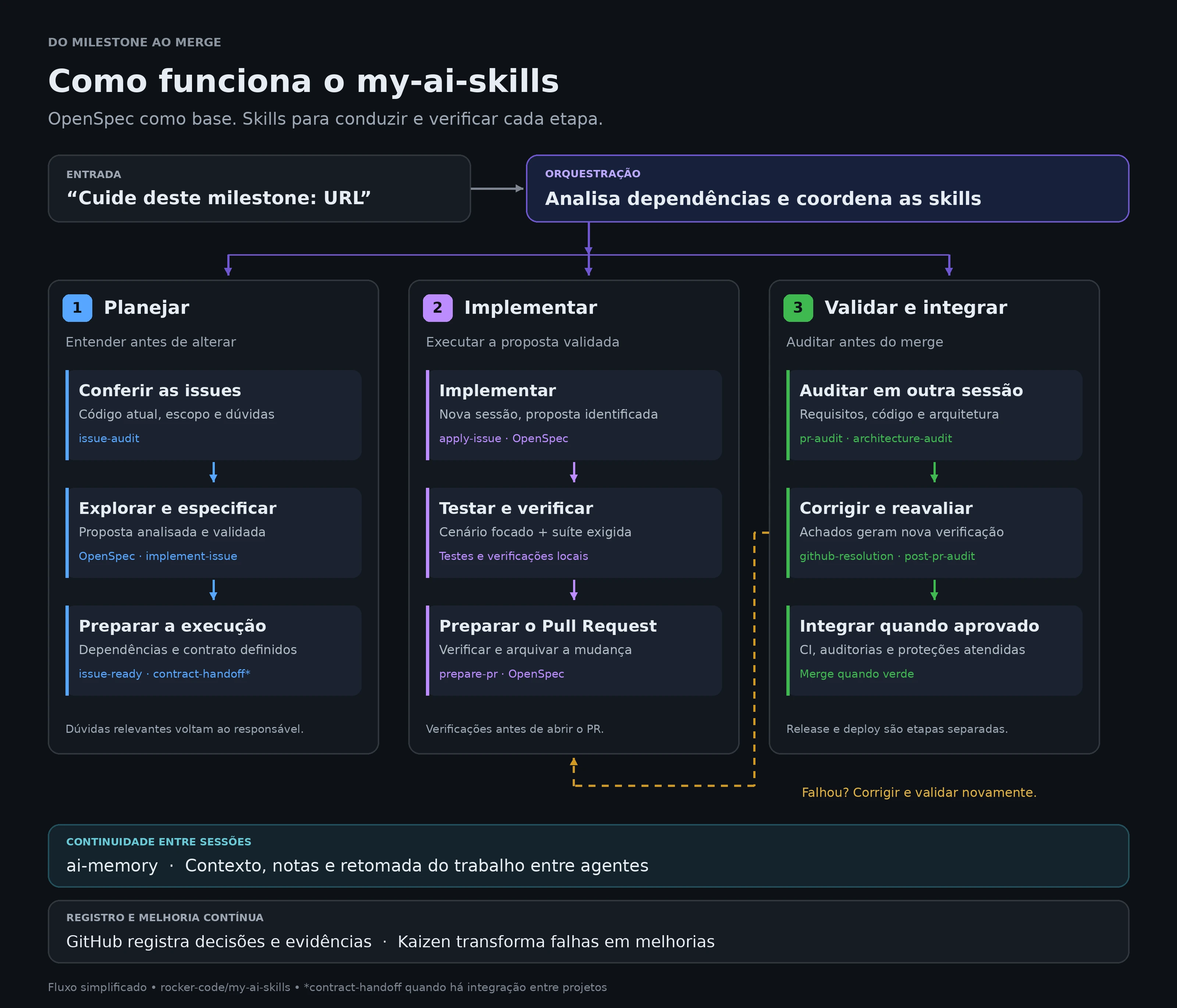Click the "Do milestone ao merge" overline
The width and height of the screenshot is (1177, 1008).
tap(135, 43)
